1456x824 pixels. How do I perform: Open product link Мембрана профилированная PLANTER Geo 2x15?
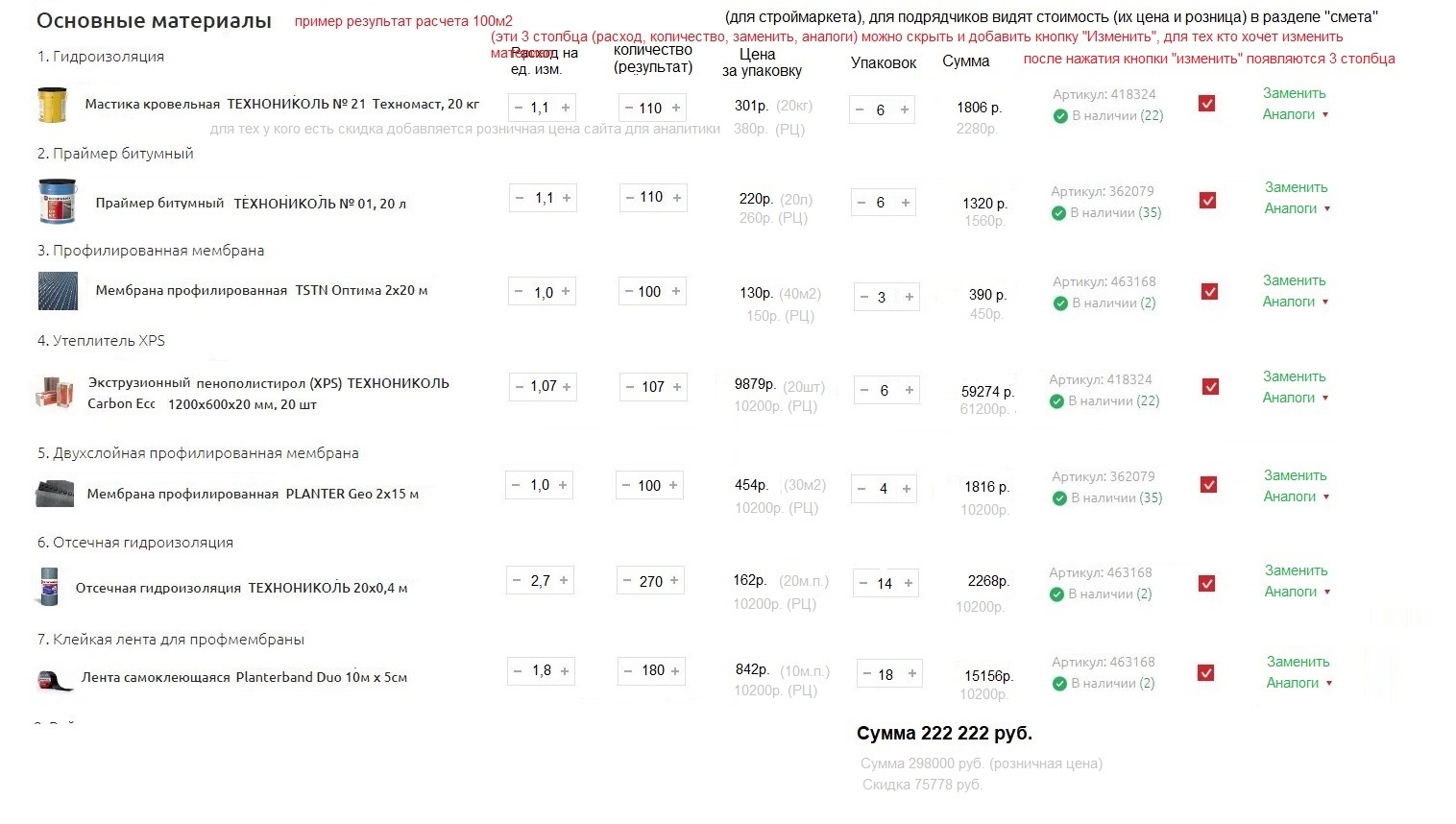coord(253,494)
